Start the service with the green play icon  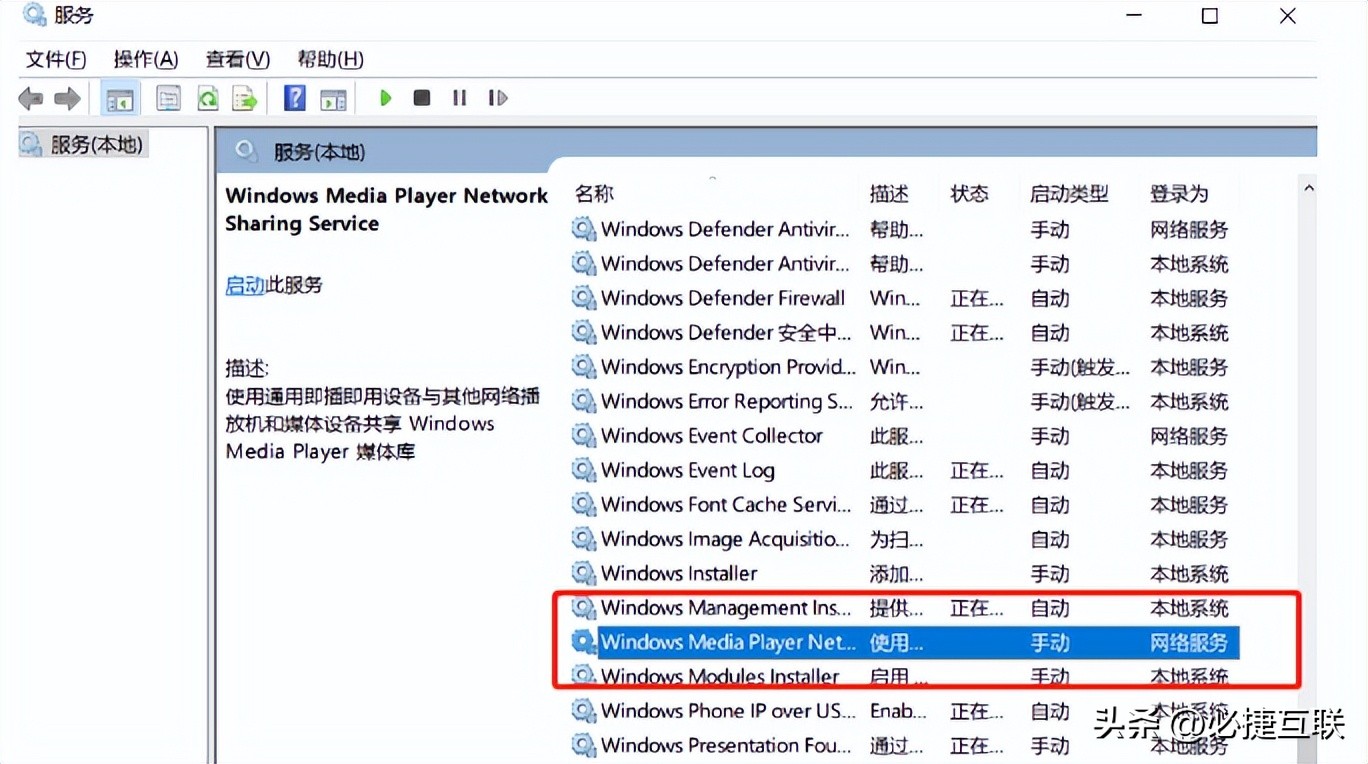tap(385, 97)
